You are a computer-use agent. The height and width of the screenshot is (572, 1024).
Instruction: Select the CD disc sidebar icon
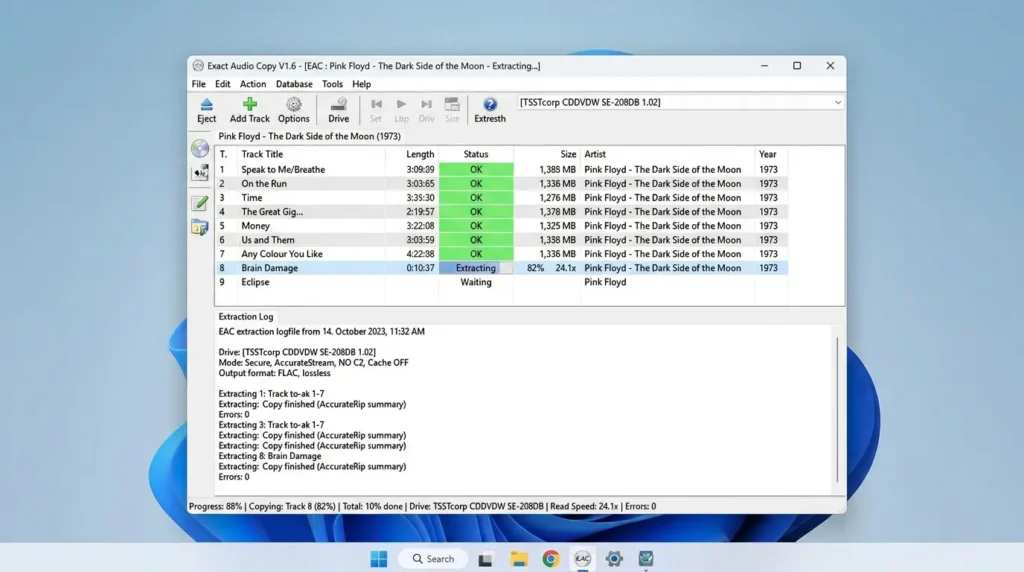(x=200, y=148)
